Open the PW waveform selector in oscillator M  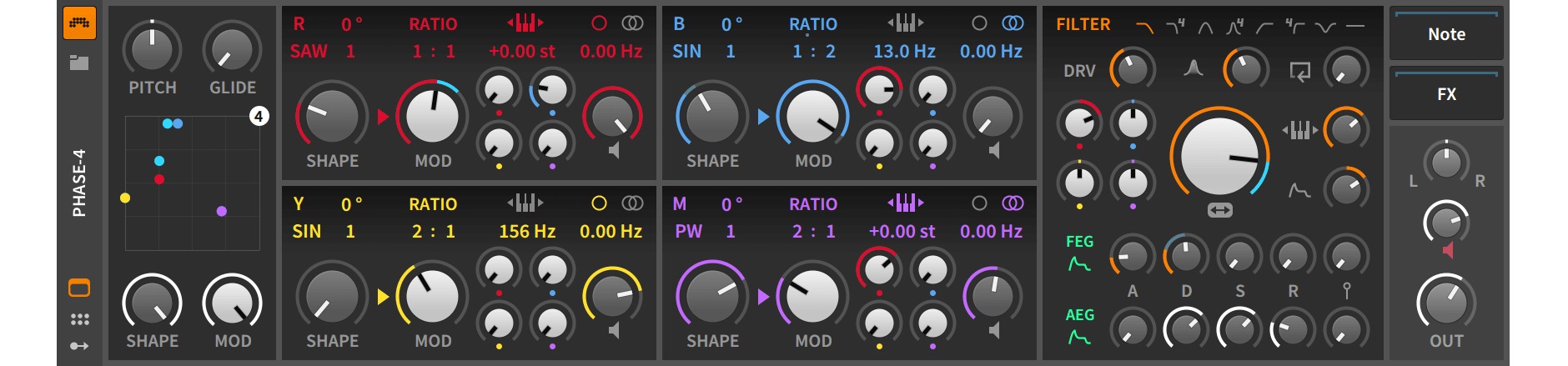click(688, 232)
